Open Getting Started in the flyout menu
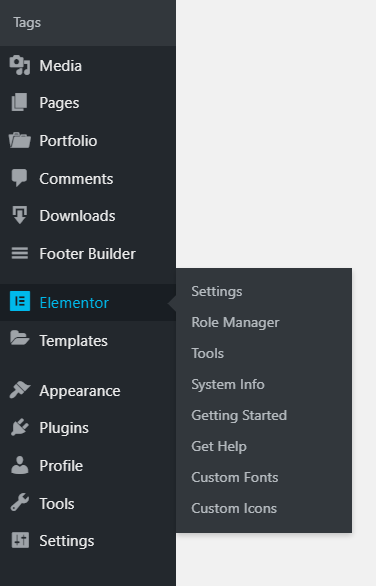Image resolution: width=376 pixels, height=586 pixels. tap(239, 416)
